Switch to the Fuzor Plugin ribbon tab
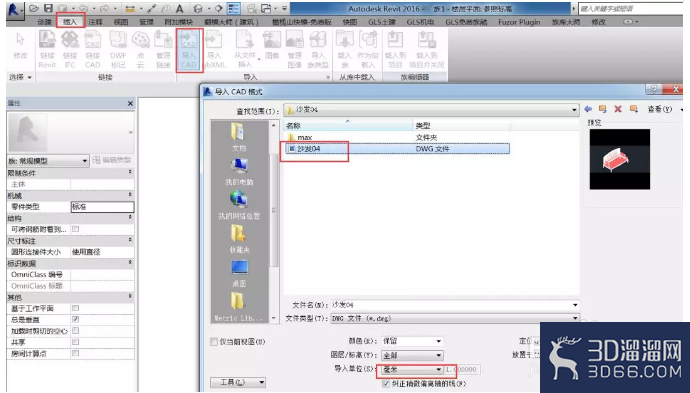Viewport: 690px width, 393px height. pyautogui.click(x=519, y=22)
